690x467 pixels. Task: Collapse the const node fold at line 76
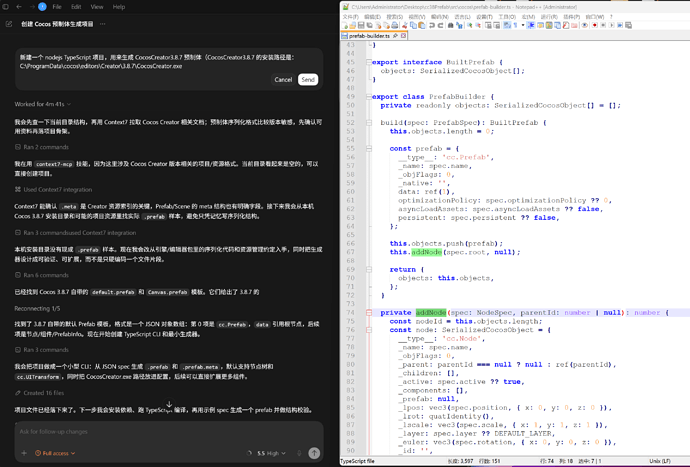[369, 330]
